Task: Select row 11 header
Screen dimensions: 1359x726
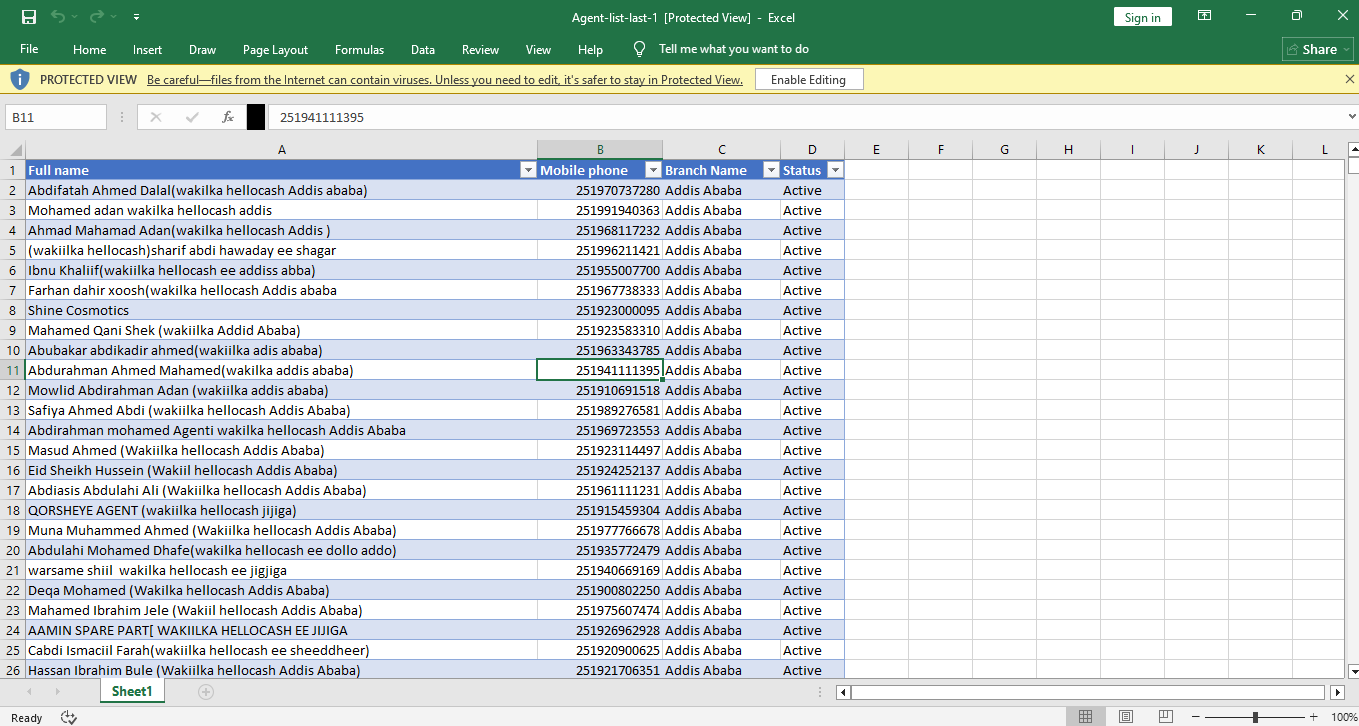Action: click(x=13, y=370)
